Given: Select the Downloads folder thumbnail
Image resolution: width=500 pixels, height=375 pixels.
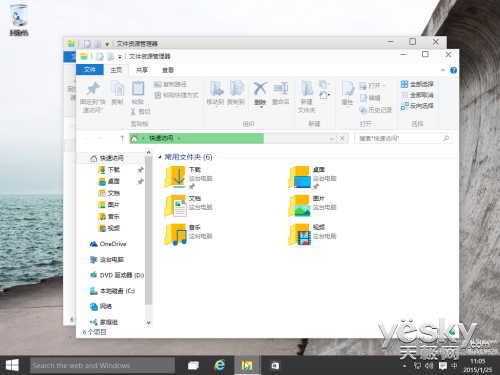Looking at the screenshot, I should point(175,178).
